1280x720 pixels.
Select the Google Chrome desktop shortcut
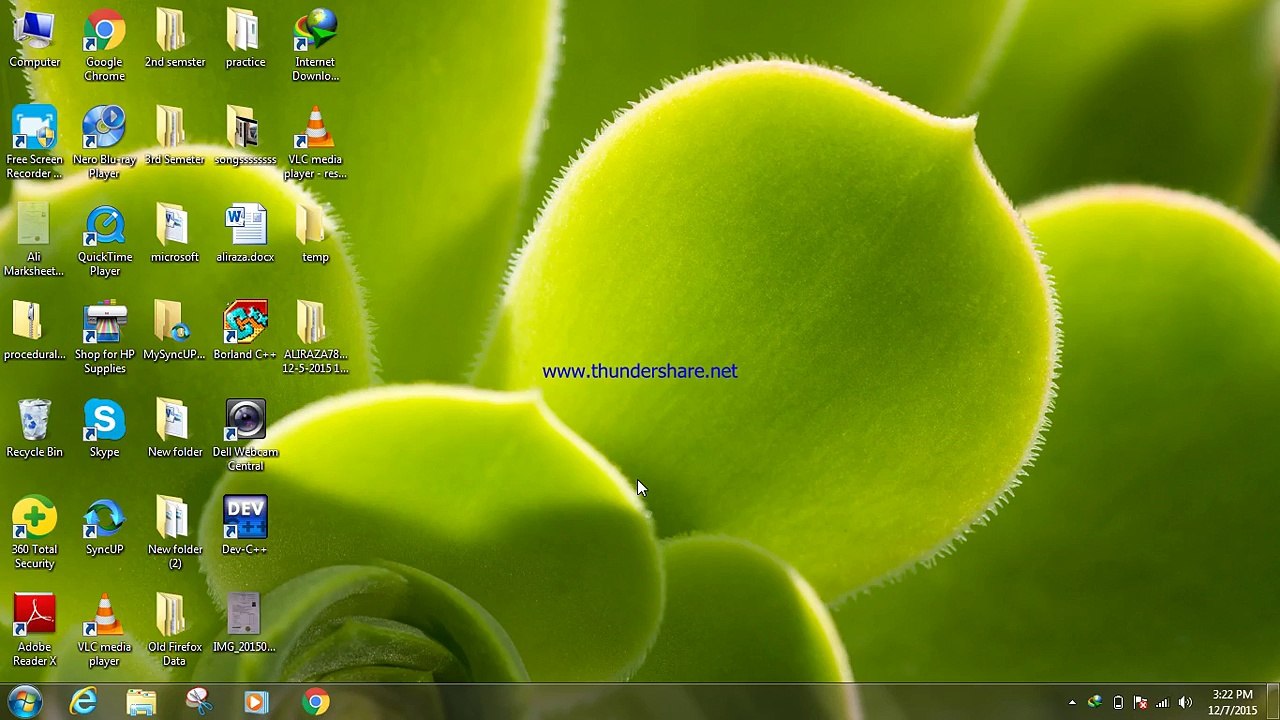(104, 46)
